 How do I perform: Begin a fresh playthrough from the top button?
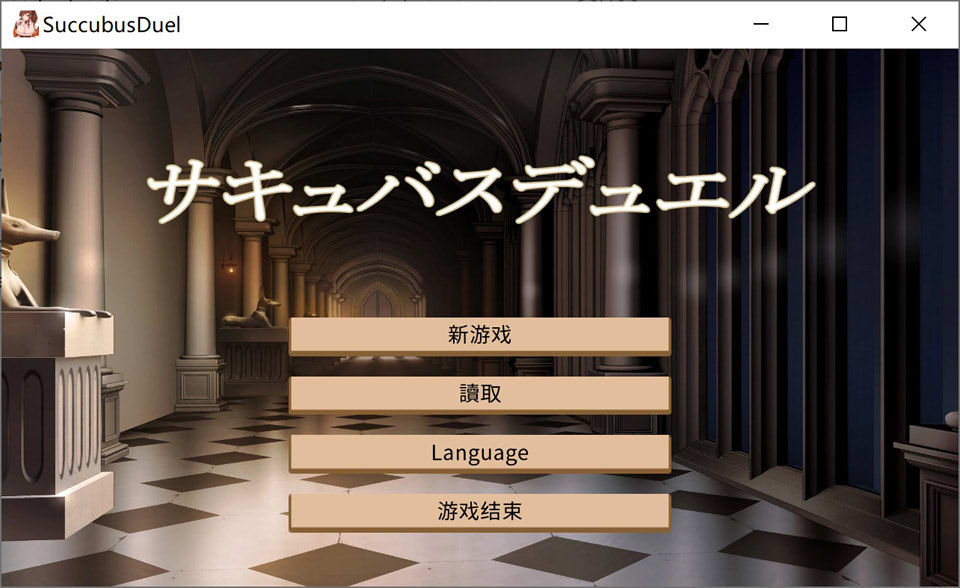coord(479,334)
